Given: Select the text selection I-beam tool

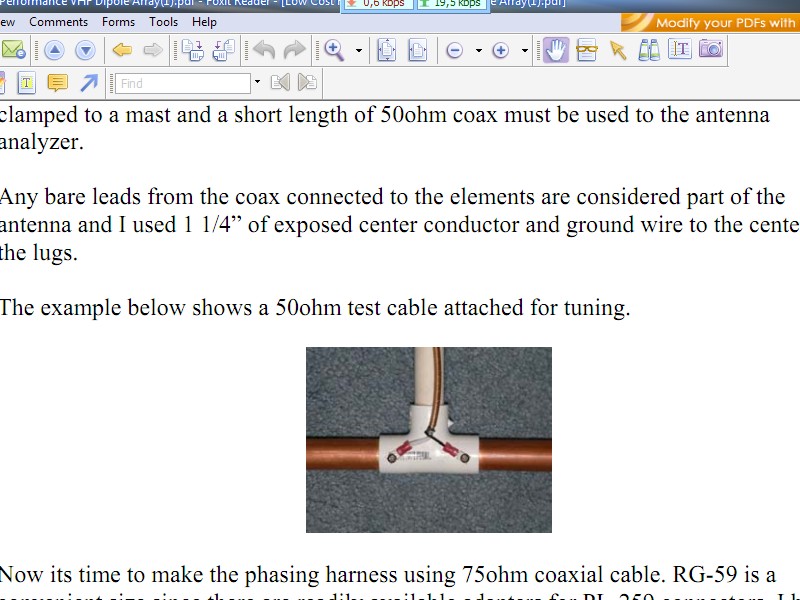Looking at the screenshot, I should 680,49.
